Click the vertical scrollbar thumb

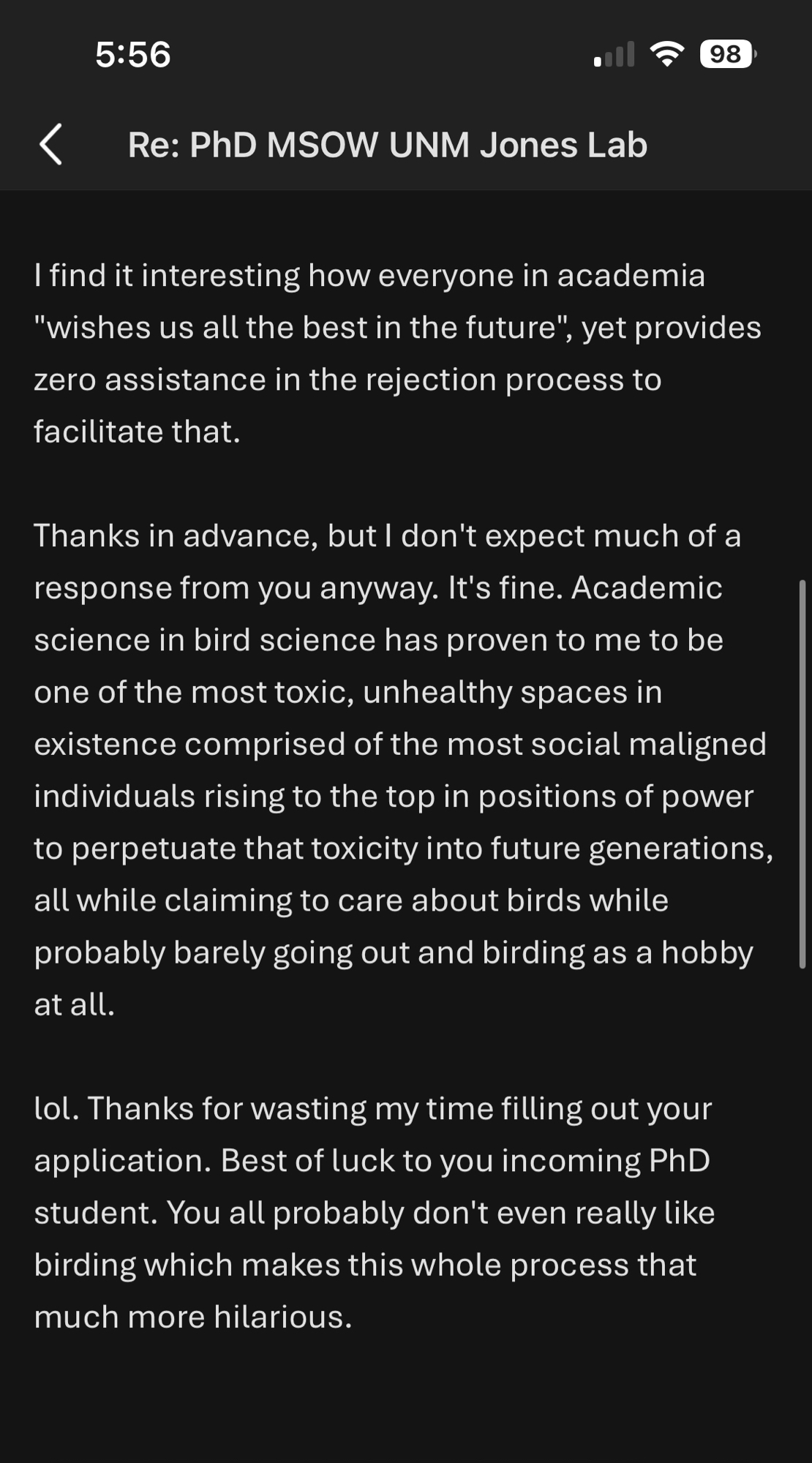pyautogui.click(x=802, y=774)
